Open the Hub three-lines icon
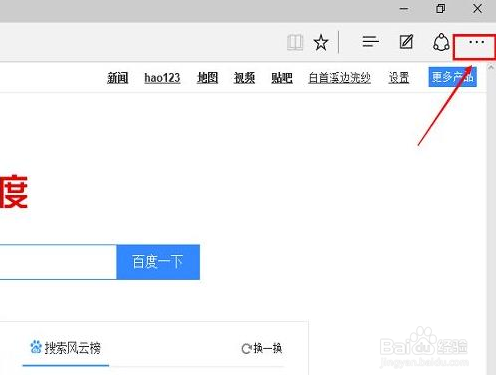The image size is (497, 380). [370, 42]
